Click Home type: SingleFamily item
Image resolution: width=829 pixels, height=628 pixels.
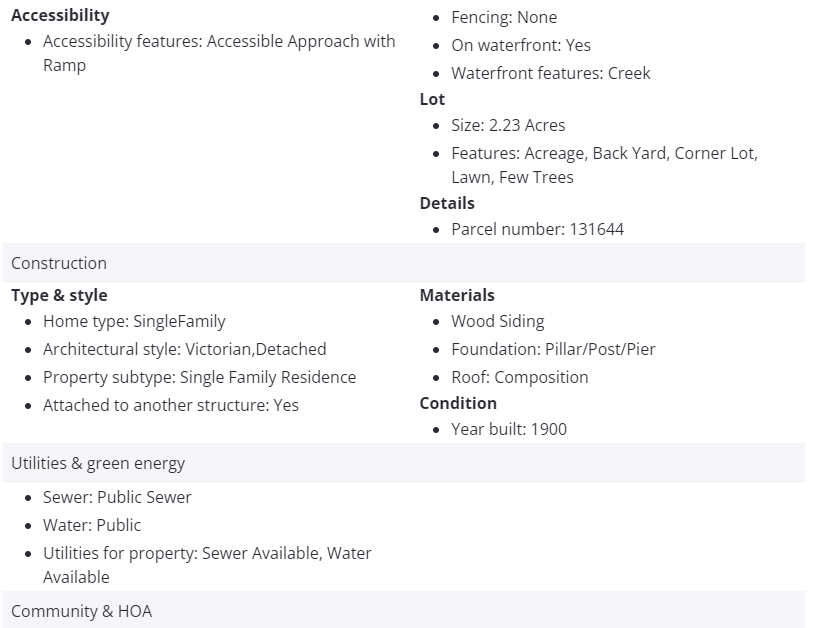click(134, 321)
